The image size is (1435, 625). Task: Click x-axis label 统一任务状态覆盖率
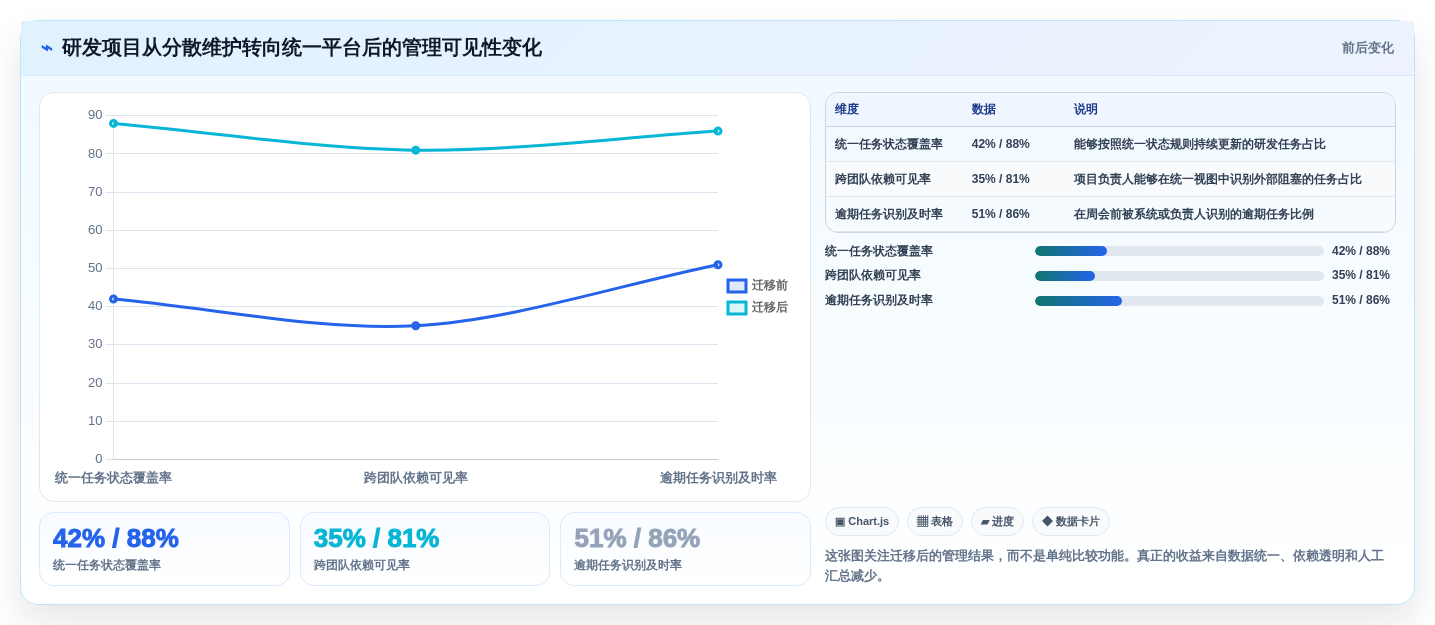point(113,478)
